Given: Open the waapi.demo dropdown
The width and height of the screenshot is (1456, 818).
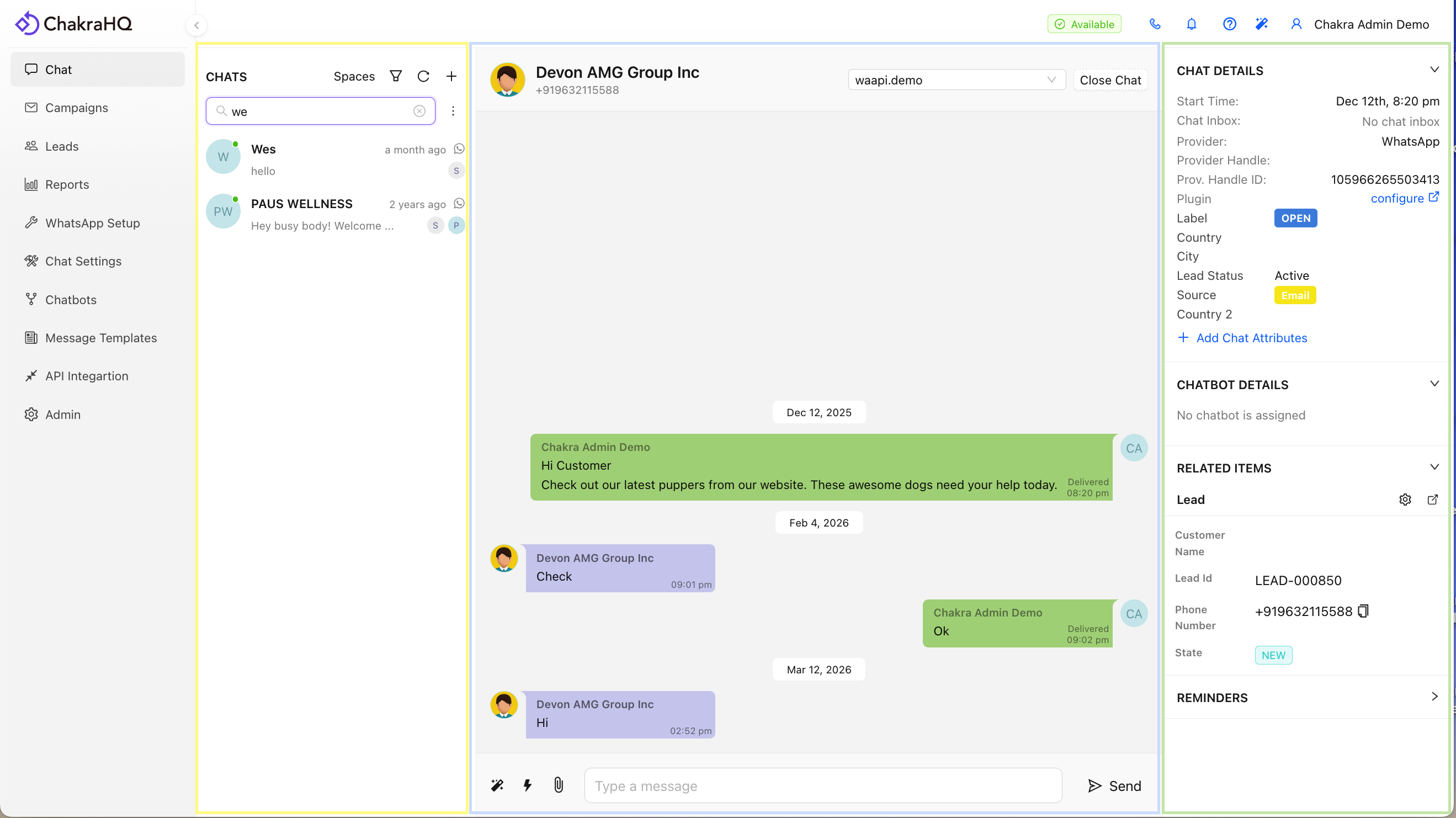Looking at the screenshot, I should (957, 79).
